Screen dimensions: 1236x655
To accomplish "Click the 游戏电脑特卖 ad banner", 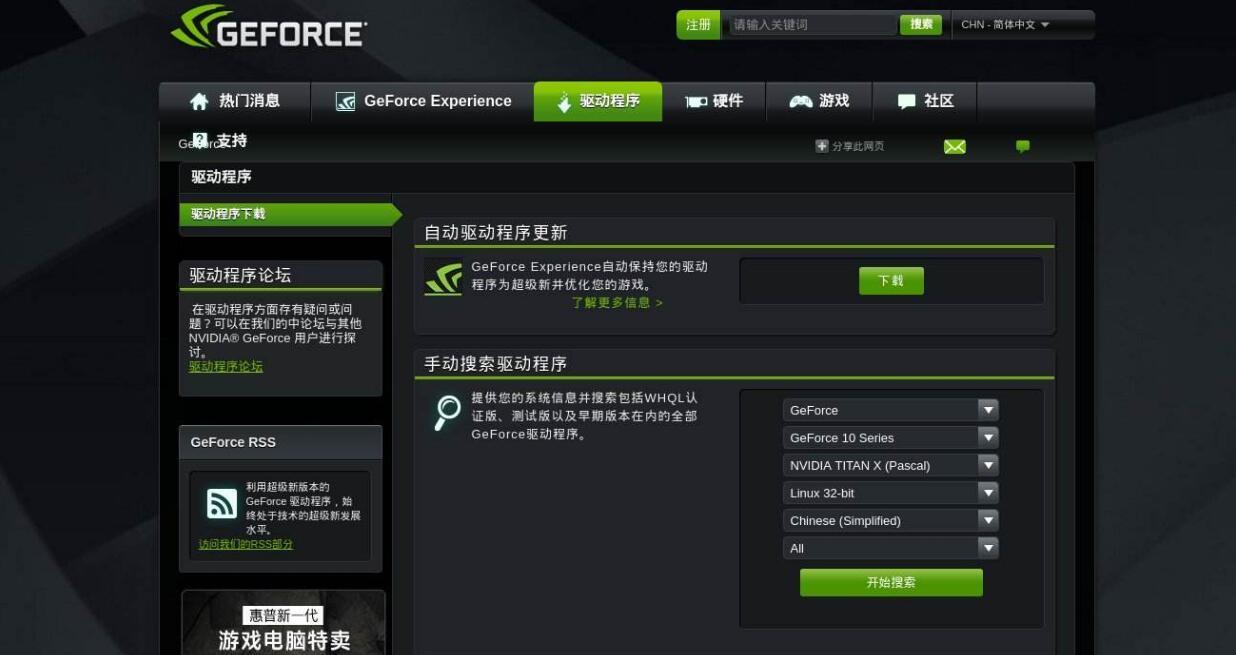I will (x=284, y=622).
